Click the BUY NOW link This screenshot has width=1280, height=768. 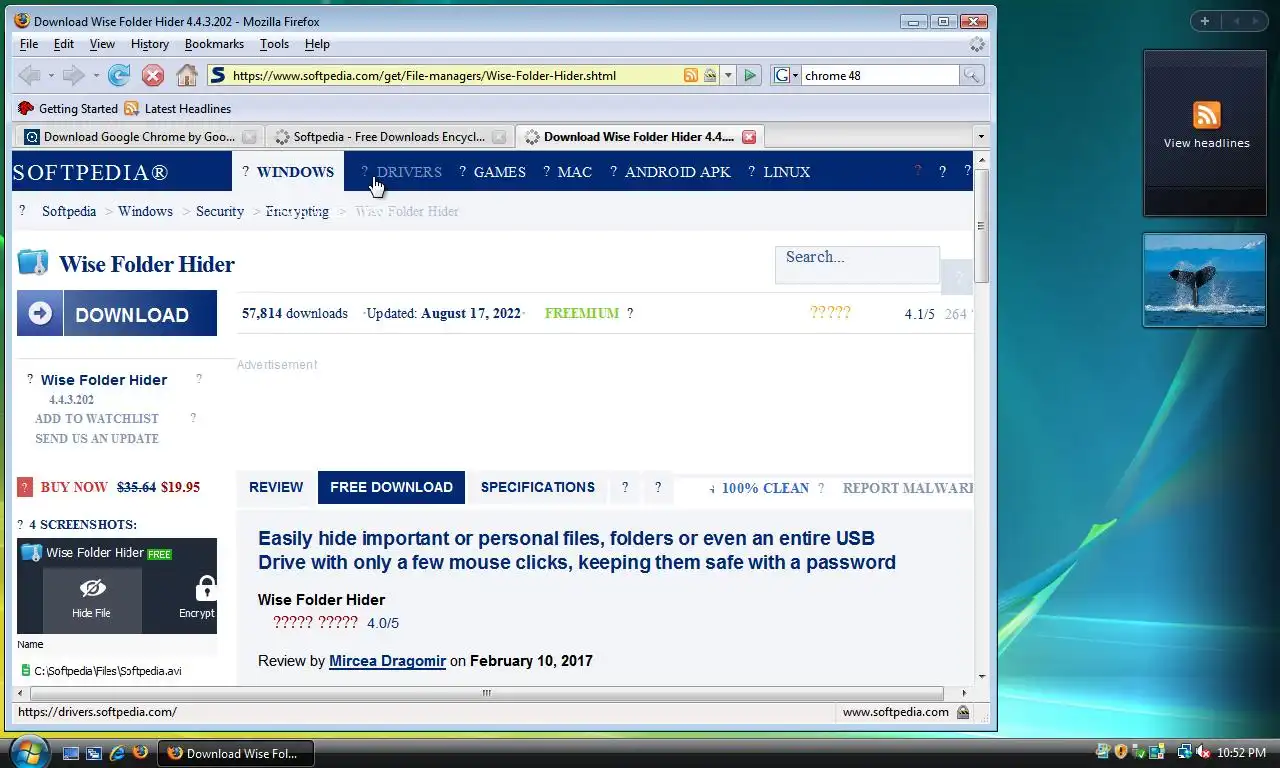point(74,487)
